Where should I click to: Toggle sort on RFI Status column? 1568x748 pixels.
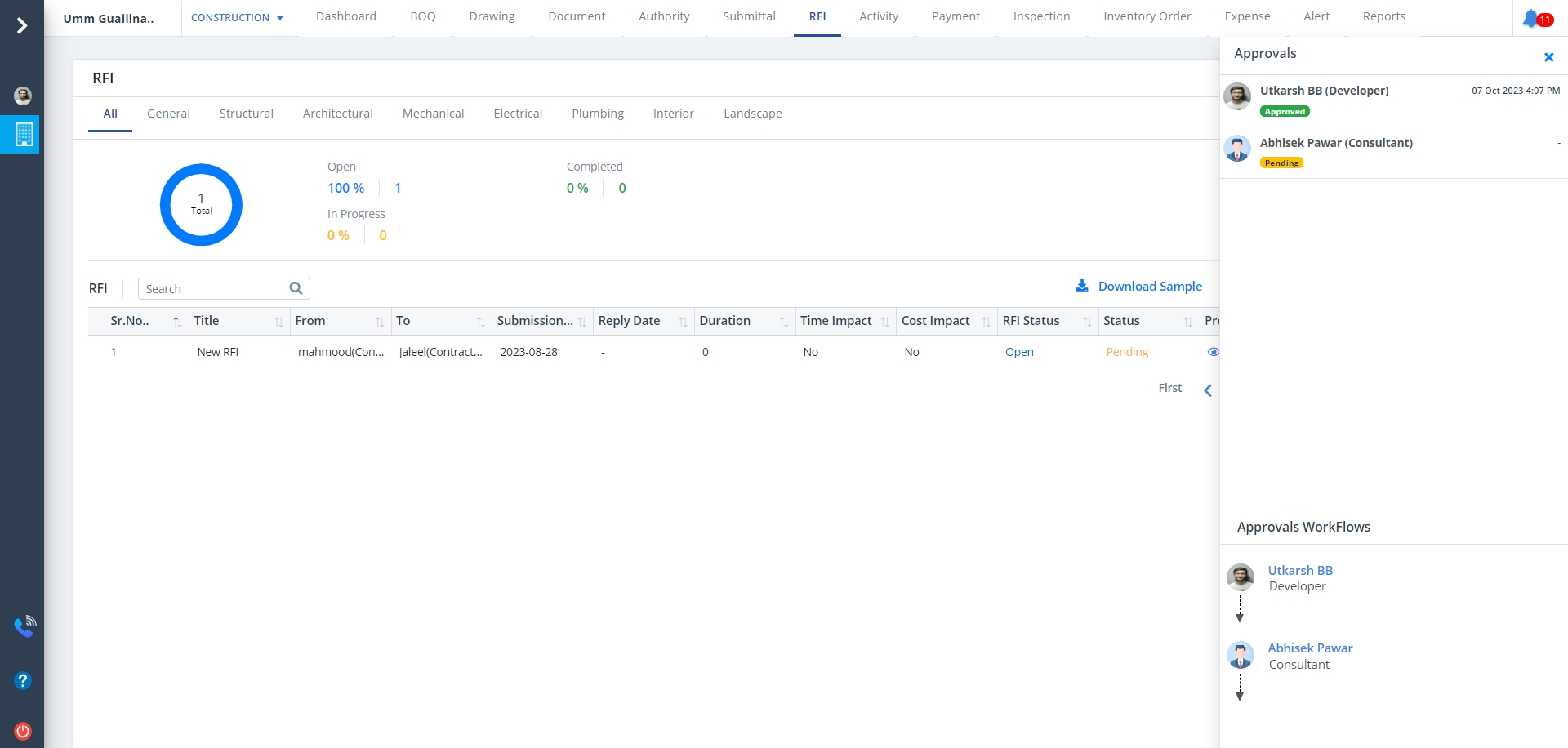tap(1087, 322)
